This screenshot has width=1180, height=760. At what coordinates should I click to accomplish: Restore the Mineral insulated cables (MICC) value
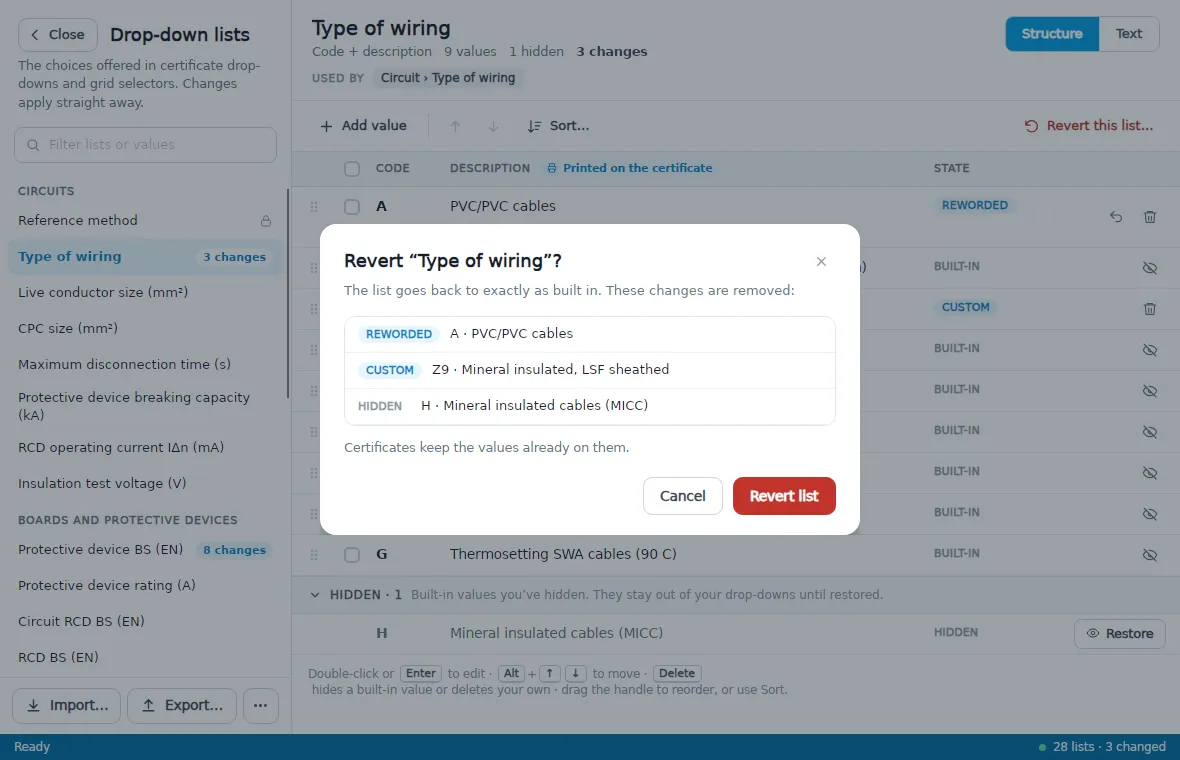click(x=1119, y=634)
